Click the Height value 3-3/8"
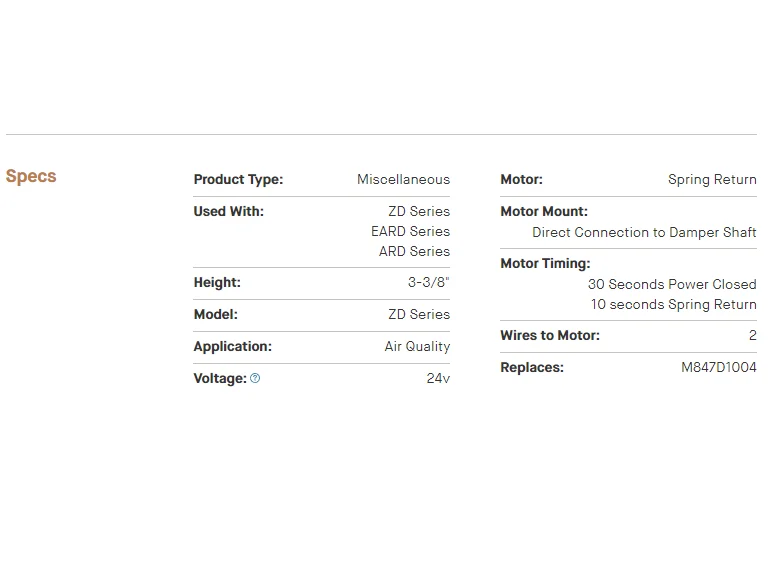This screenshot has height=583, width=773. (x=428, y=283)
